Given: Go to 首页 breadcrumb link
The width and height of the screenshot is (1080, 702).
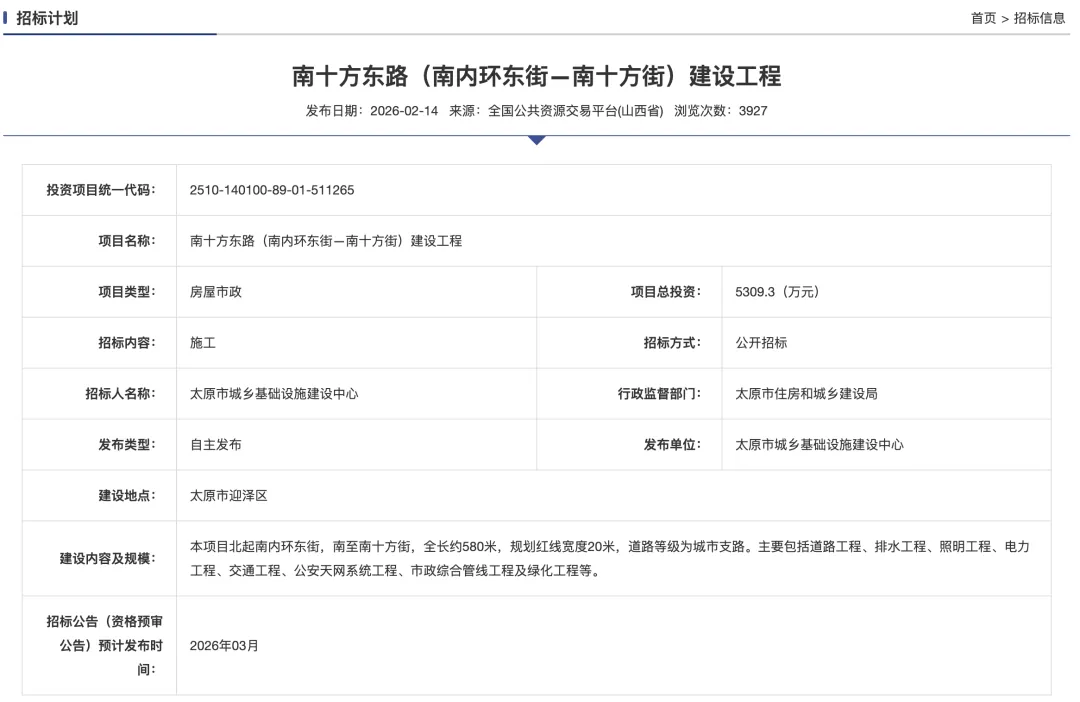Looking at the screenshot, I should 984,19.
